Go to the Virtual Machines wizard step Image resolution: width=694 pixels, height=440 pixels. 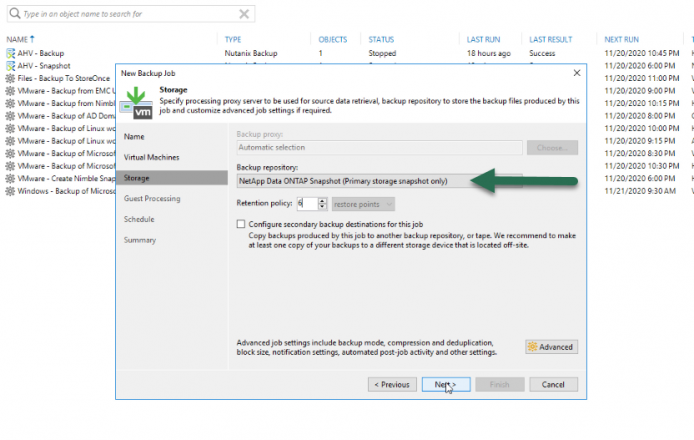pos(151,157)
